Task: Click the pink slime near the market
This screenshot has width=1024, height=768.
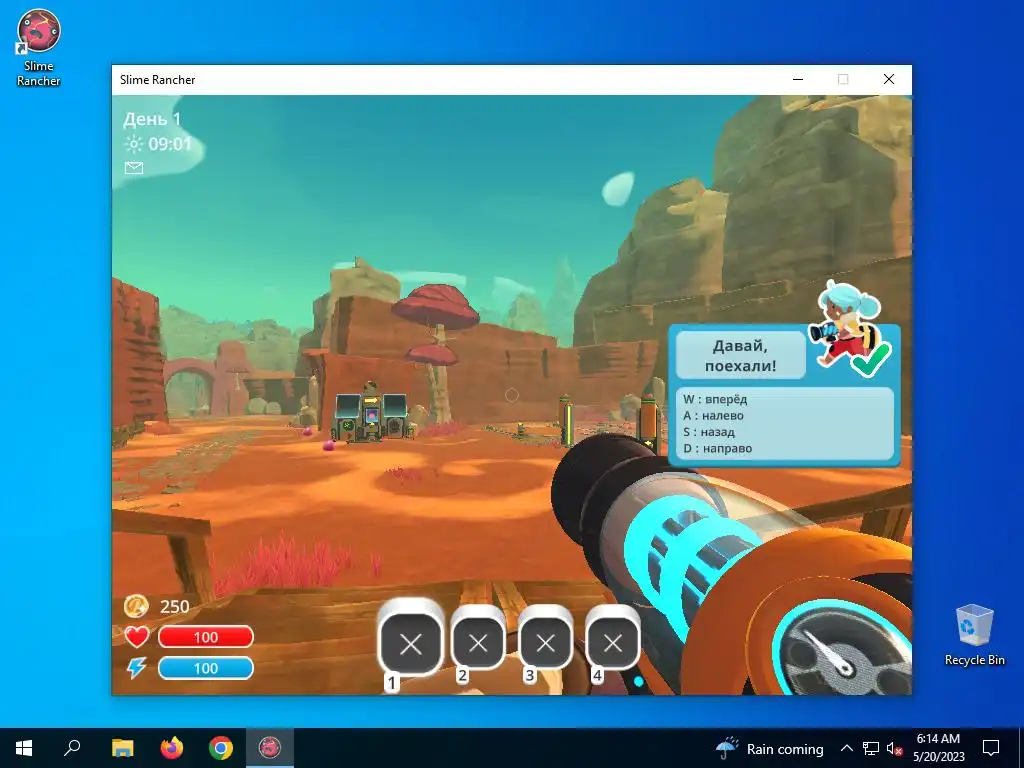Action: (x=329, y=445)
